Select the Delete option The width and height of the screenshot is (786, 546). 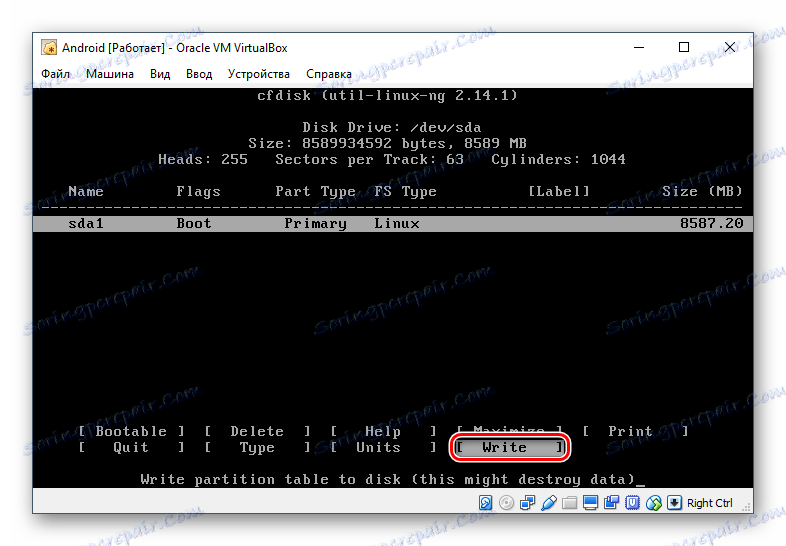257,431
